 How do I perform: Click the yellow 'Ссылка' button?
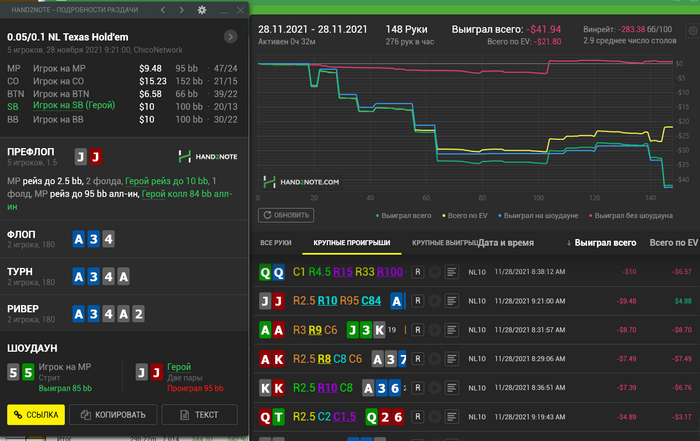pos(36,414)
